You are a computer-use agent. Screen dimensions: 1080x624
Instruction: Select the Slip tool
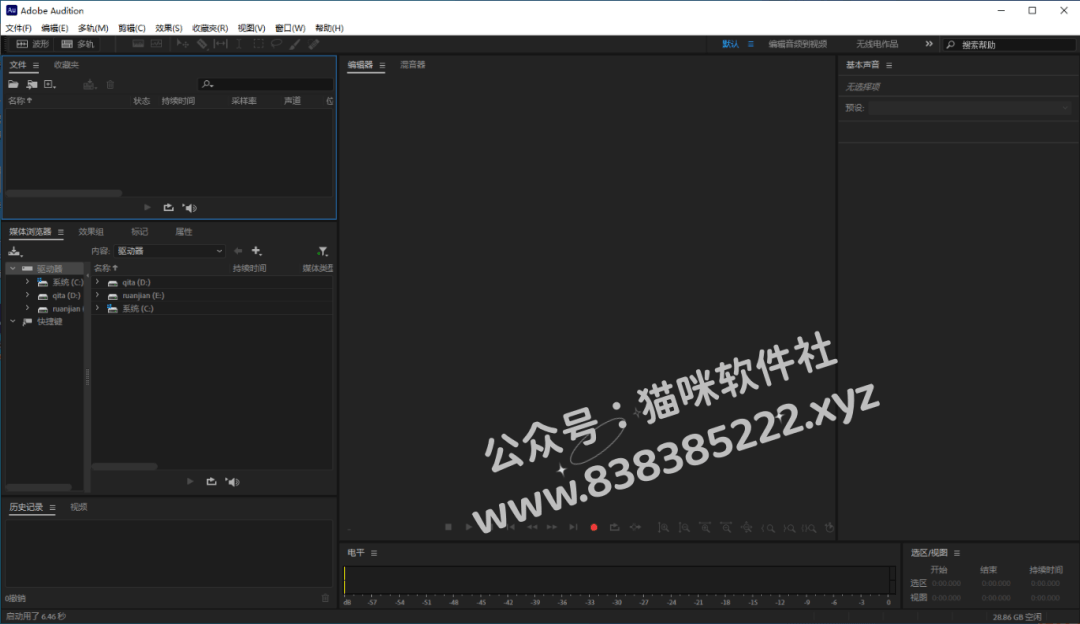pyautogui.click(x=220, y=44)
